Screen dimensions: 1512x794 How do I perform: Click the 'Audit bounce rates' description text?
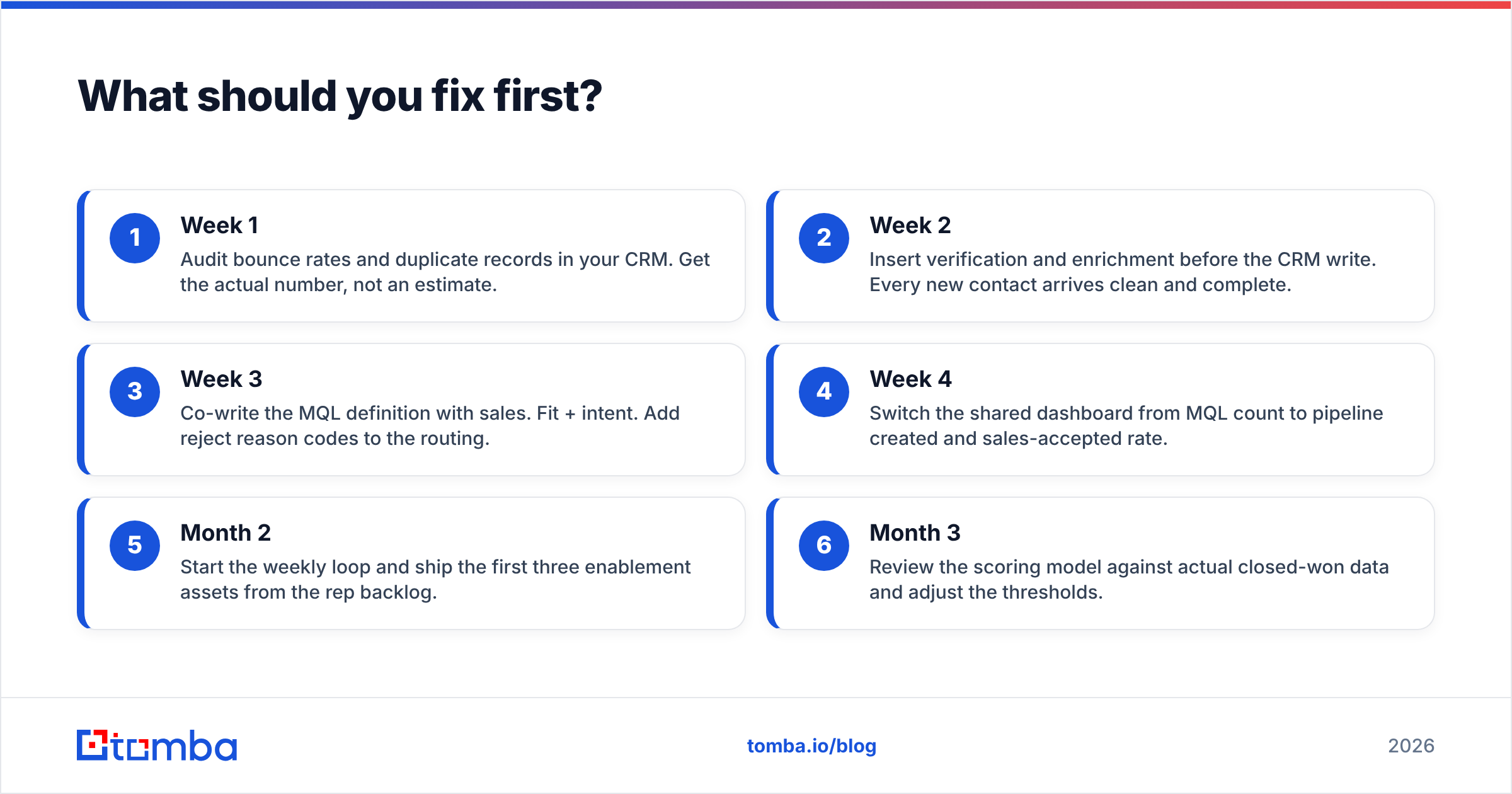(x=445, y=272)
